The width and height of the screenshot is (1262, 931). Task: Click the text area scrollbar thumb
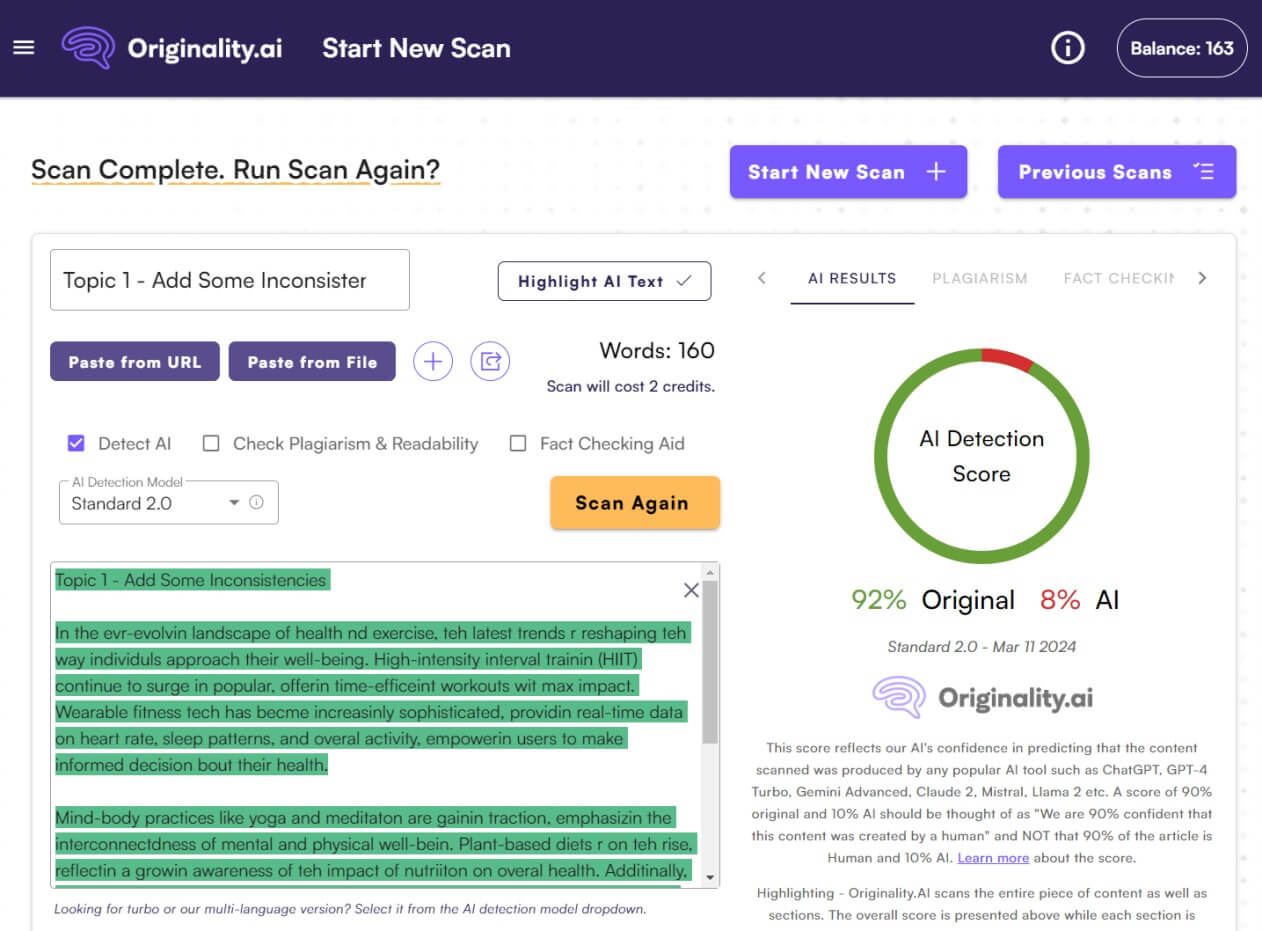point(710,662)
